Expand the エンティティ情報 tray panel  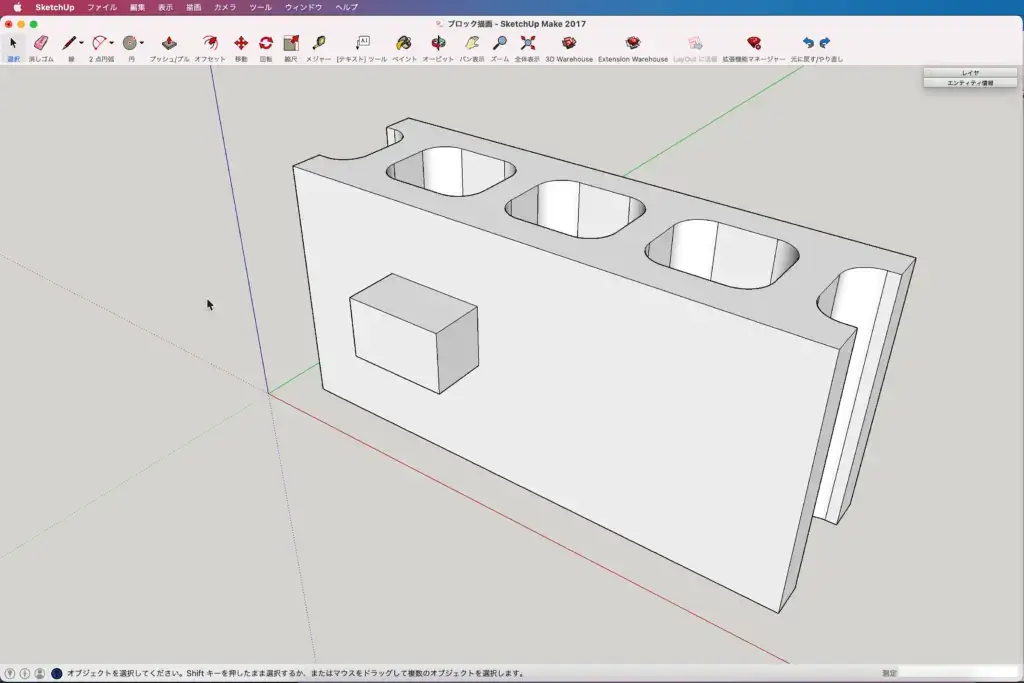970,83
